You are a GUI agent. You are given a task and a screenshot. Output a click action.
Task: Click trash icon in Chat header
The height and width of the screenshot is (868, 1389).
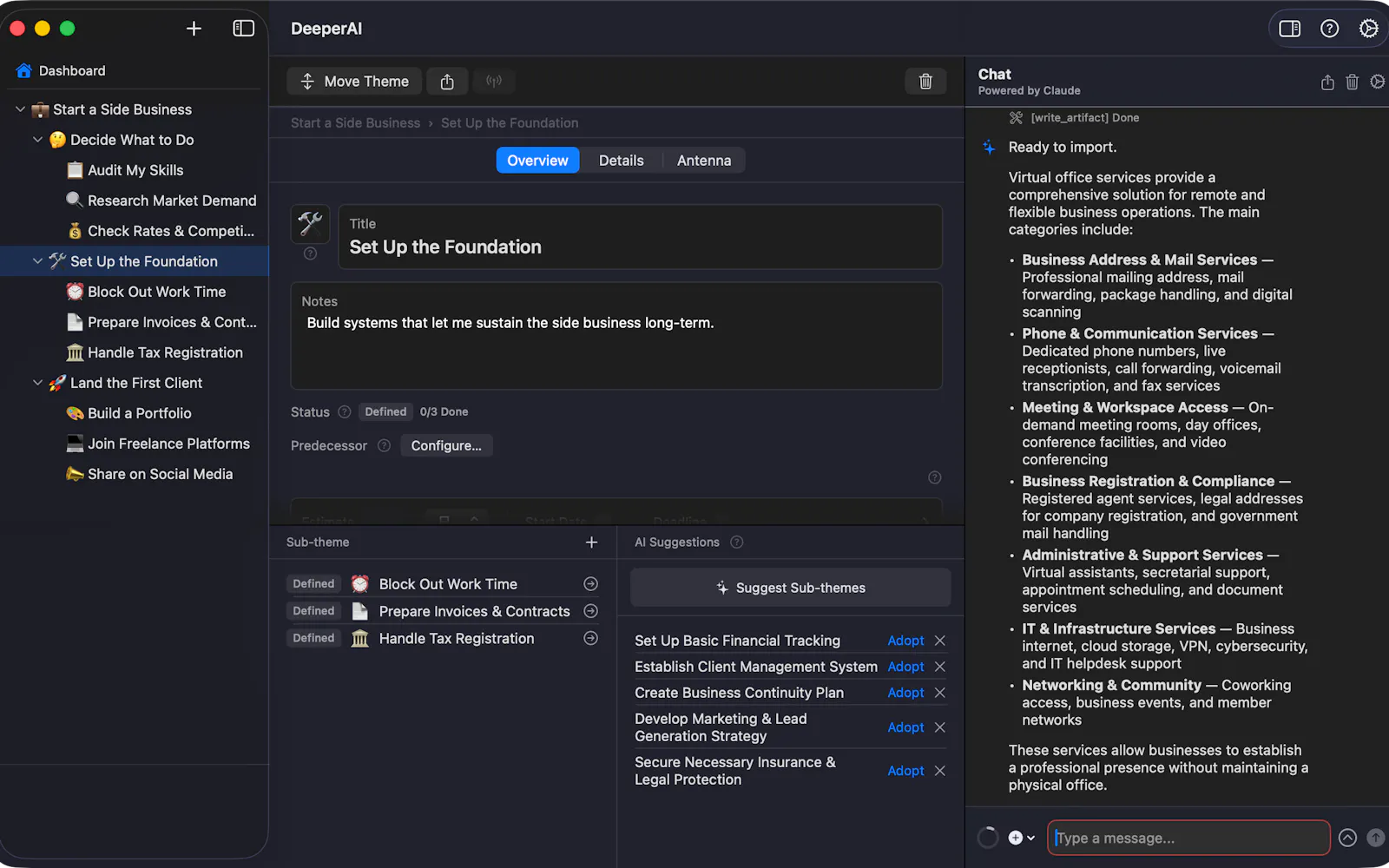[1352, 82]
